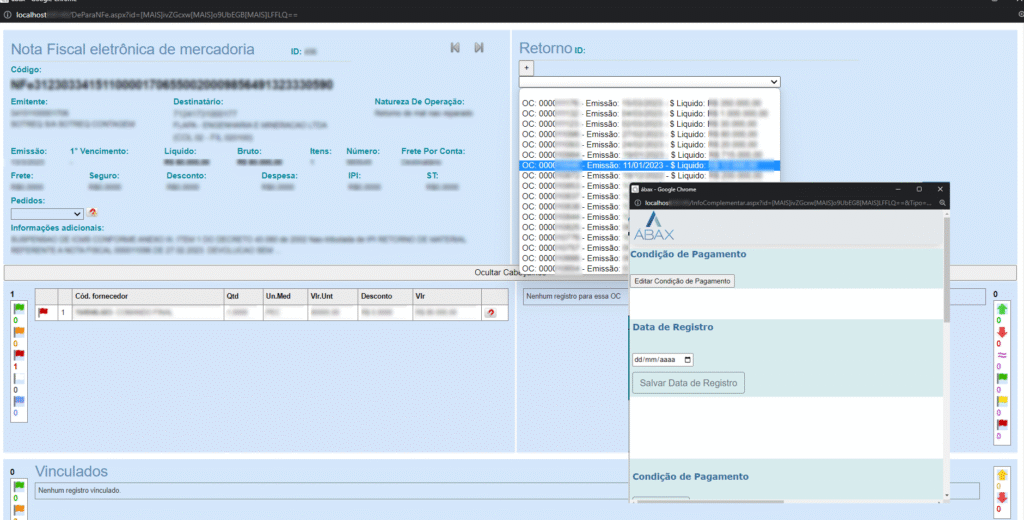Click the red flag in item row 1
This screenshot has height=520, width=1024.
[x=43, y=313]
